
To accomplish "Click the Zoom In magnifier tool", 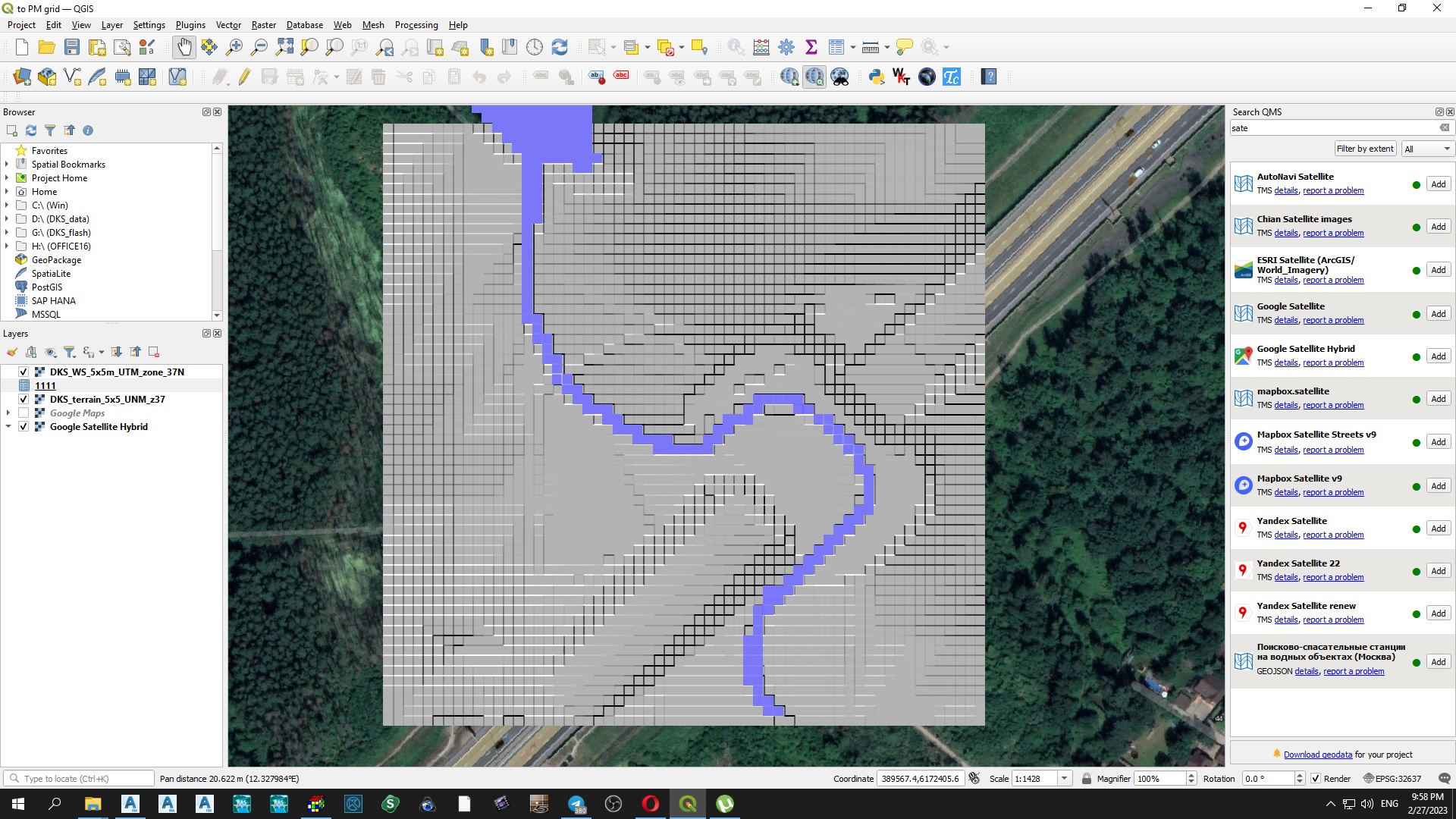I will tap(234, 47).
